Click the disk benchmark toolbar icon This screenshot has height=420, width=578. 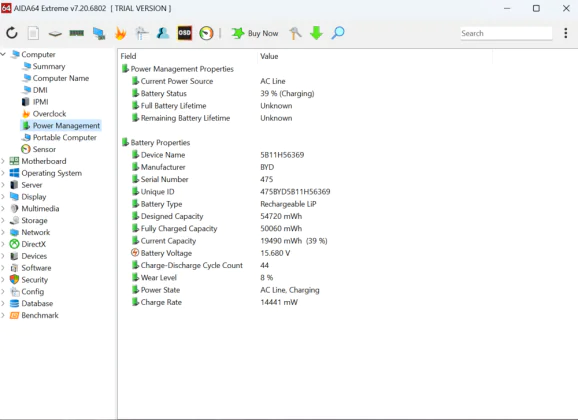(55, 34)
